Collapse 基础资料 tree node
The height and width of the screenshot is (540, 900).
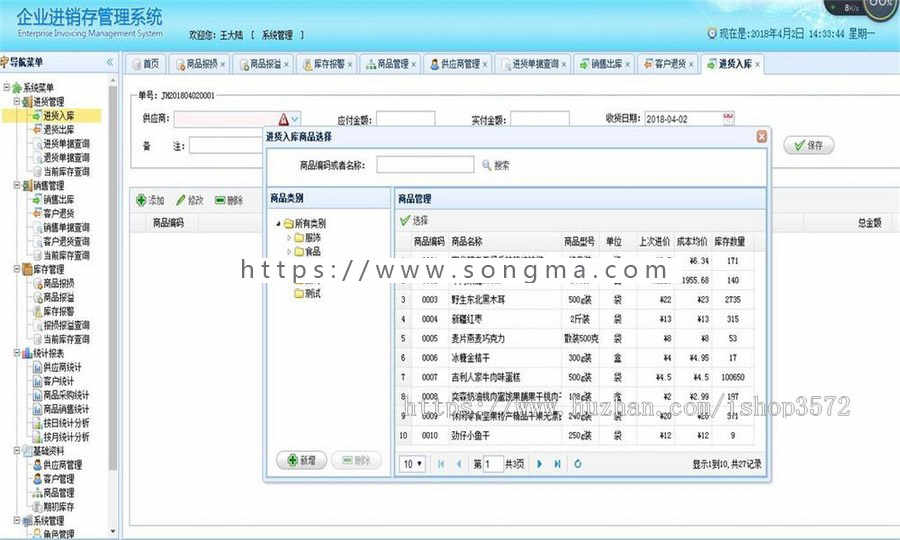coord(17,451)
